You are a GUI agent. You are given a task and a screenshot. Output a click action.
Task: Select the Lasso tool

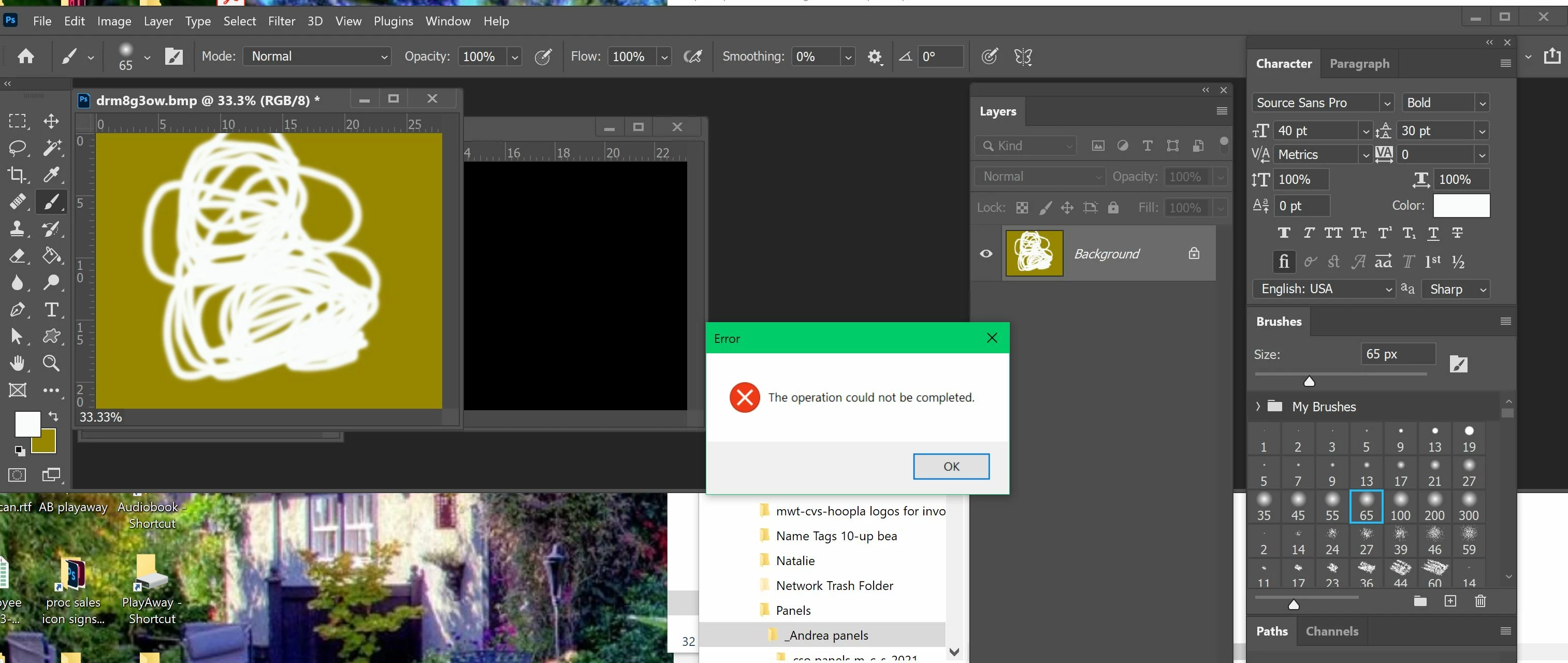(x=17, y=147)
